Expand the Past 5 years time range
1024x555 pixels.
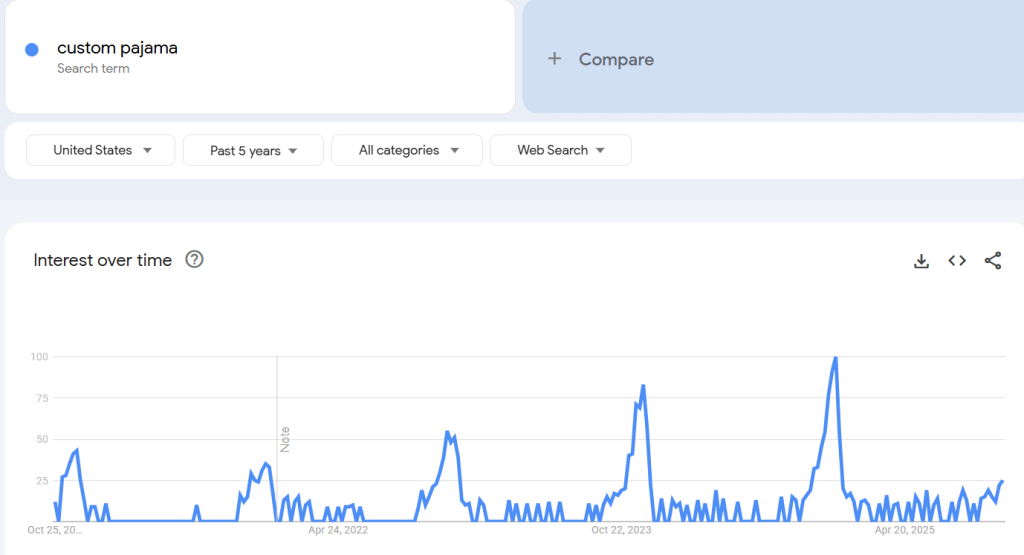pyautogui.click(x=253, y=150)
